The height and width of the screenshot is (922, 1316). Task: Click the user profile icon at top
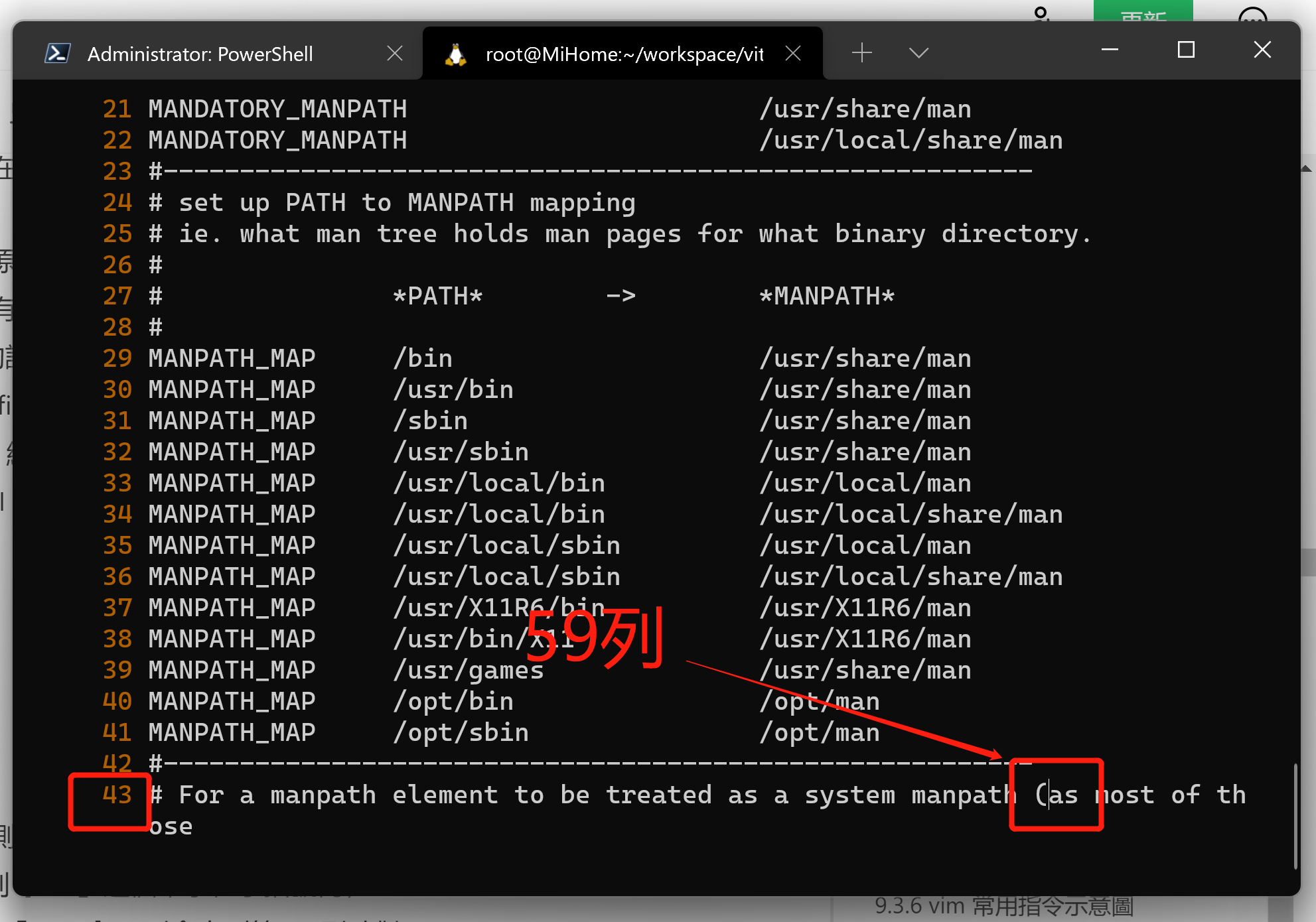(x=1041, y=12)
